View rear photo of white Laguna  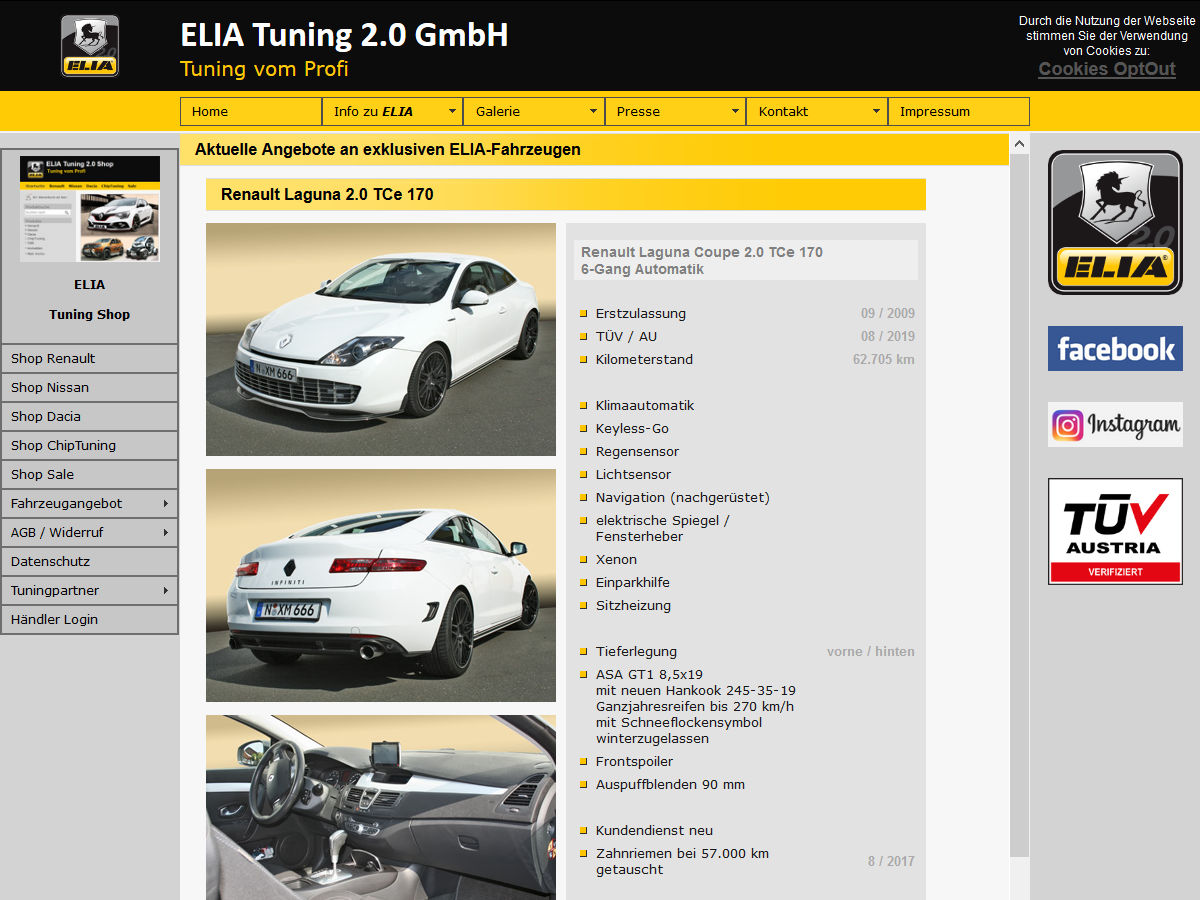381,585
